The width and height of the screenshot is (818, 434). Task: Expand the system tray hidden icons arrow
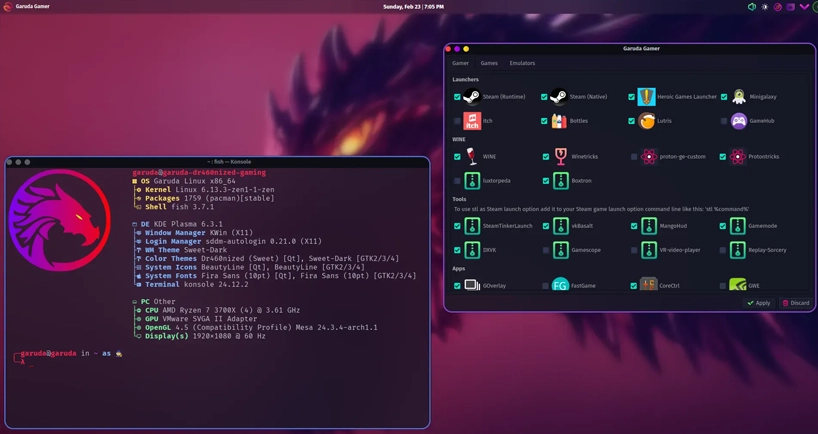(804, 7)
